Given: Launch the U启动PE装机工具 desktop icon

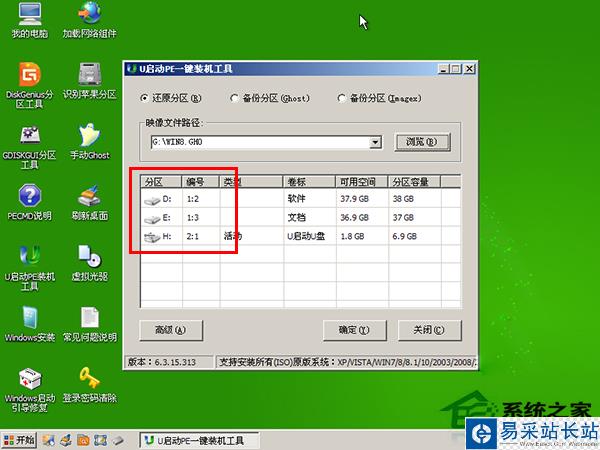Looking at the screenshot, I should (x=30, y=268).
